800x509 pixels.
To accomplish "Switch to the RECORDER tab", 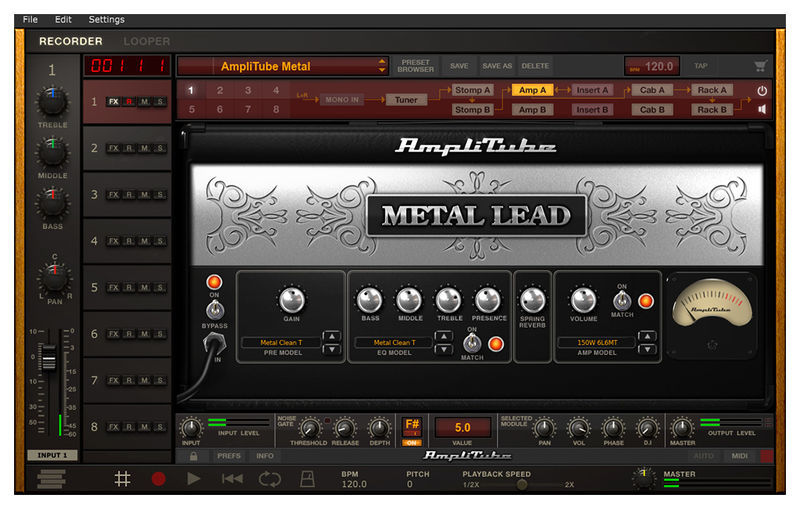I will coord(71,41).
